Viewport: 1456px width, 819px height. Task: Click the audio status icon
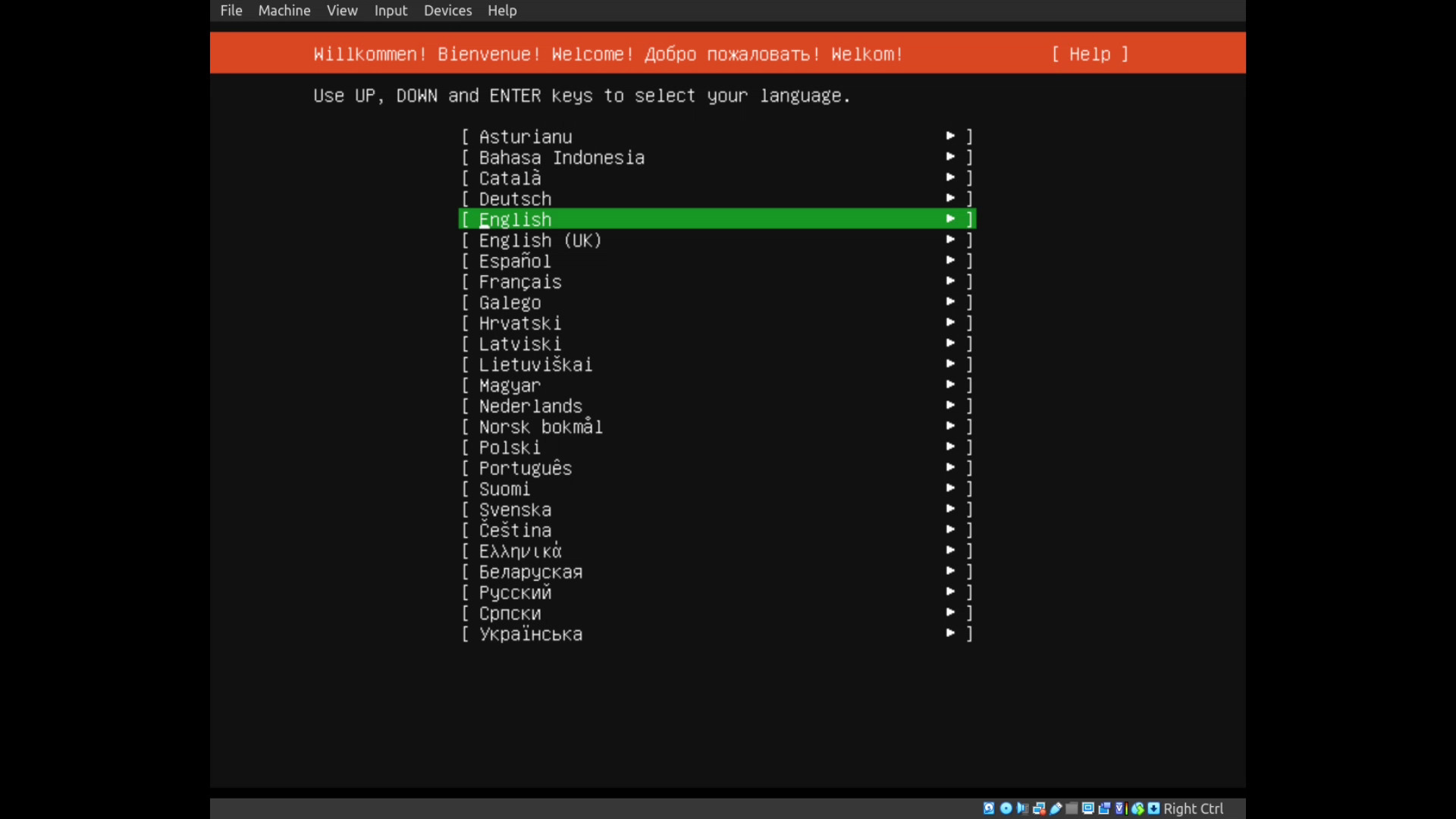click(x=1022, y=808)
